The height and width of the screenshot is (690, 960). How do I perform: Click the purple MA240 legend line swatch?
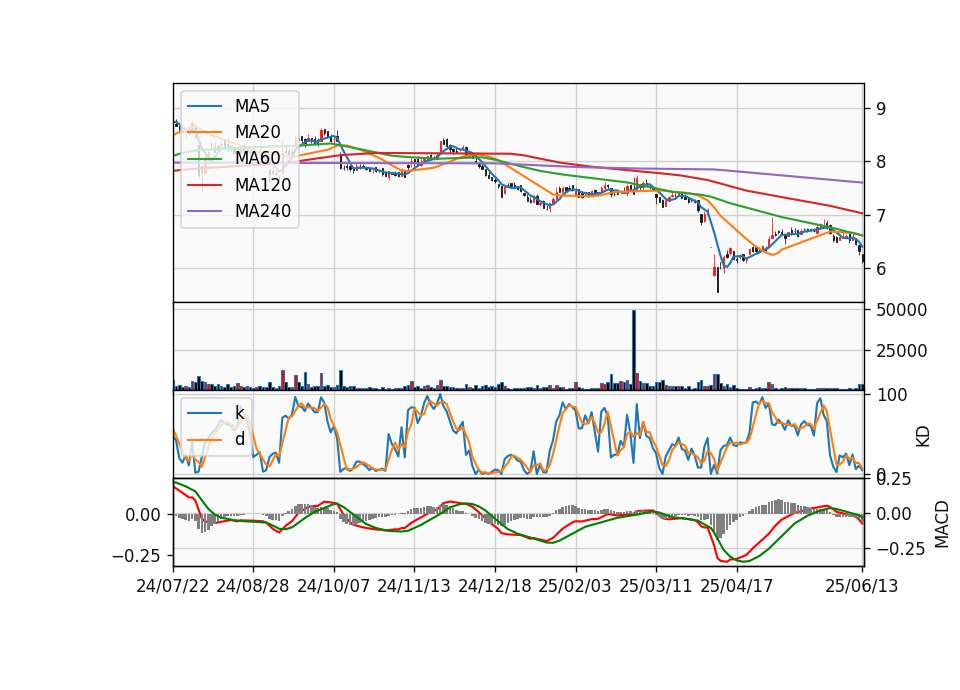[204, 211]
